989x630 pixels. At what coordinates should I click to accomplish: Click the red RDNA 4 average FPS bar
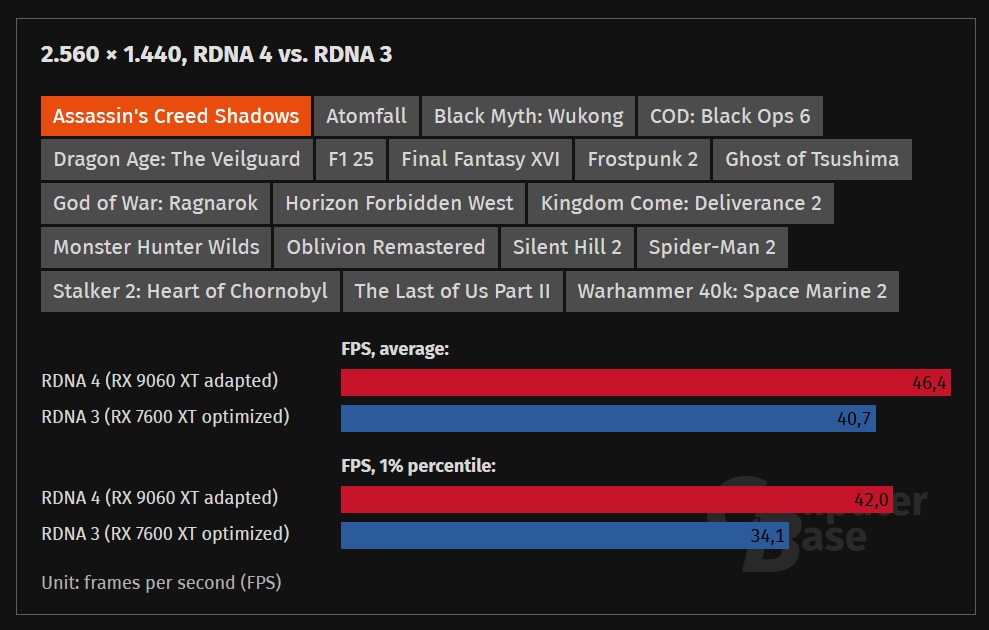(646, 383)
